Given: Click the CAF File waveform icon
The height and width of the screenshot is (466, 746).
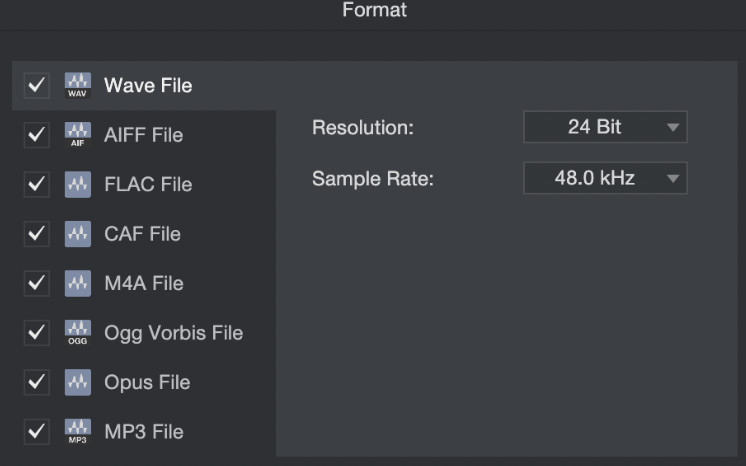Looking at the screenshot, I should click(78, 234).
